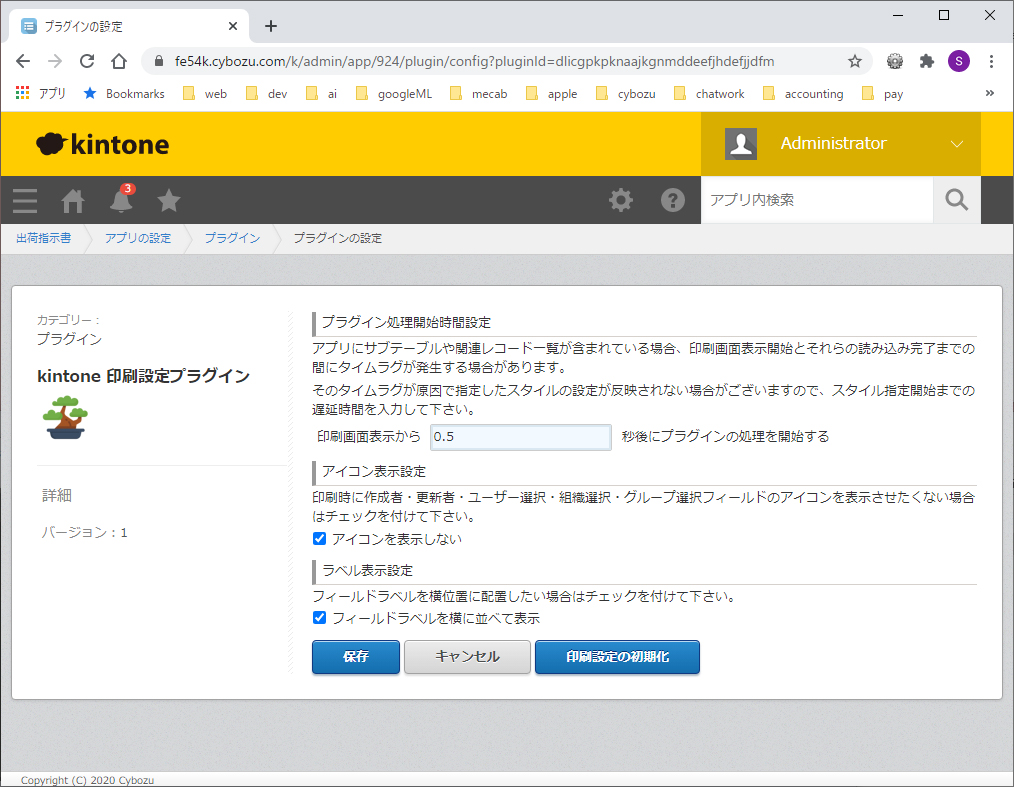Open kintone settings gear icon

621,200
